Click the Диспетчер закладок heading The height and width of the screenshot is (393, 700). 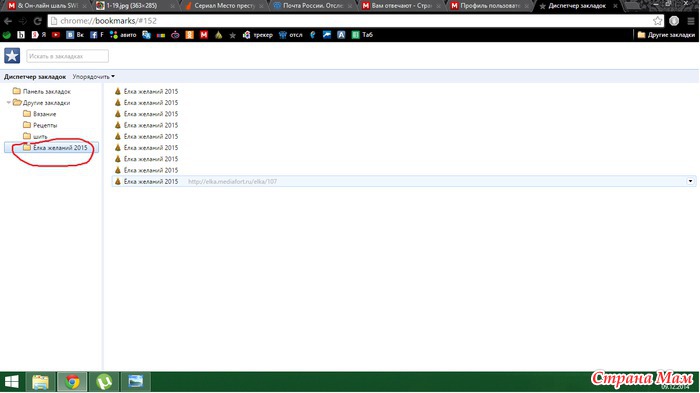pyautogui.click(x=35, y=77)
